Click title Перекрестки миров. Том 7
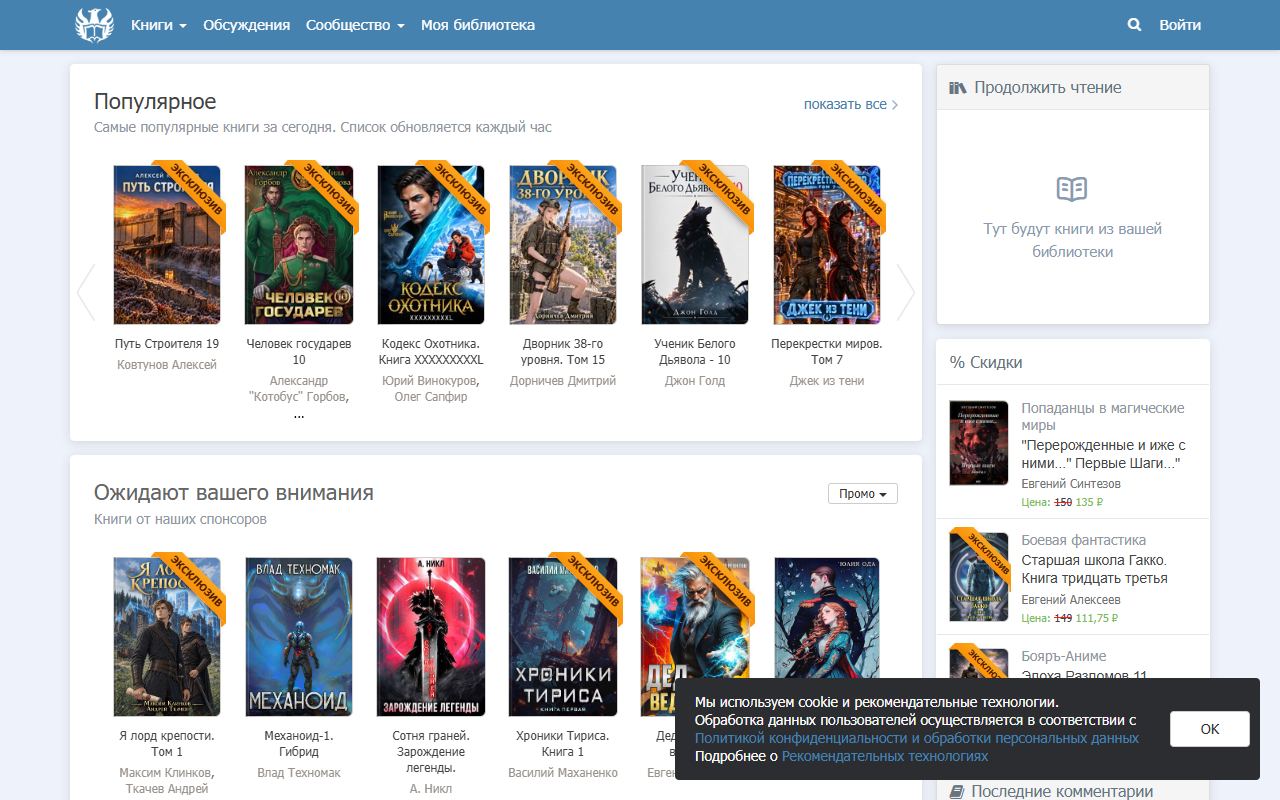The width and height of the screenshot is (1280, 800). (827, 351)
